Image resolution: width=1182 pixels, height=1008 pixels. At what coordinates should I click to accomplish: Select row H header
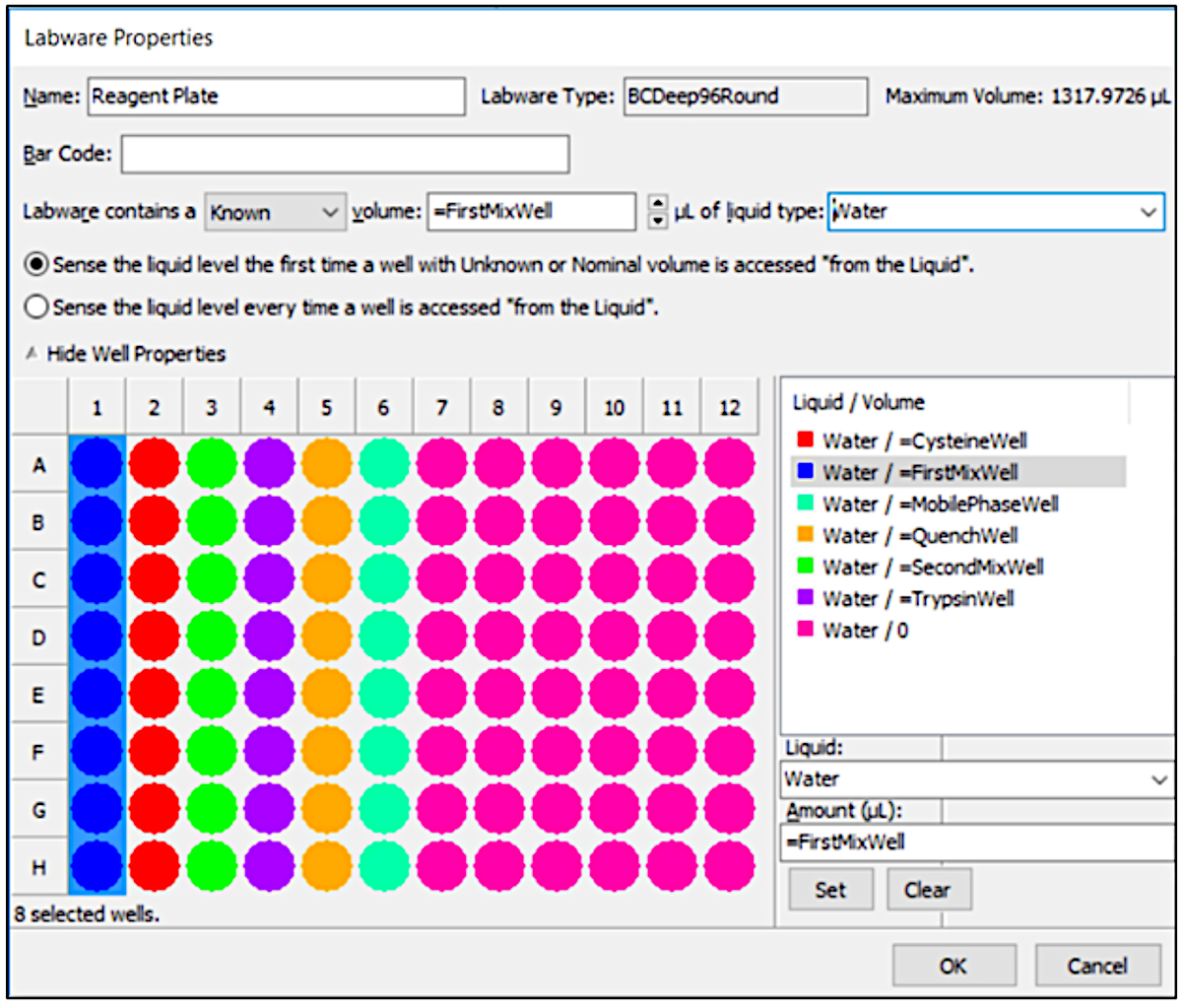click(38, 868)
